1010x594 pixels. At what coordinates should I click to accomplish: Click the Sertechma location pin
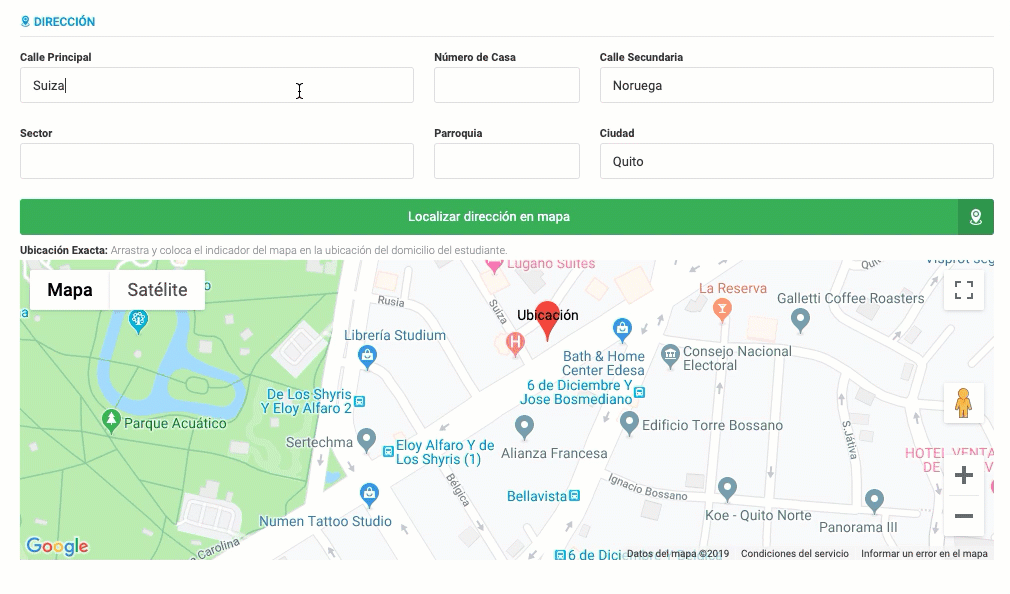367,440
